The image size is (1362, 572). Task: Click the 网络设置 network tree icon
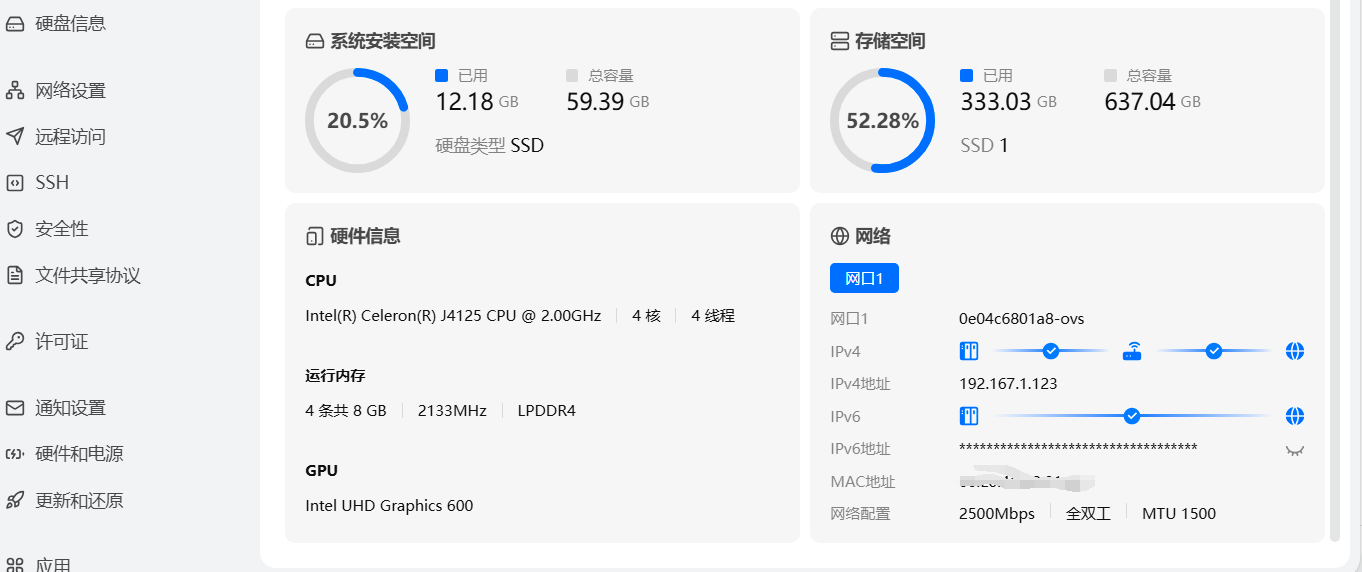click(x=15, y=91)
